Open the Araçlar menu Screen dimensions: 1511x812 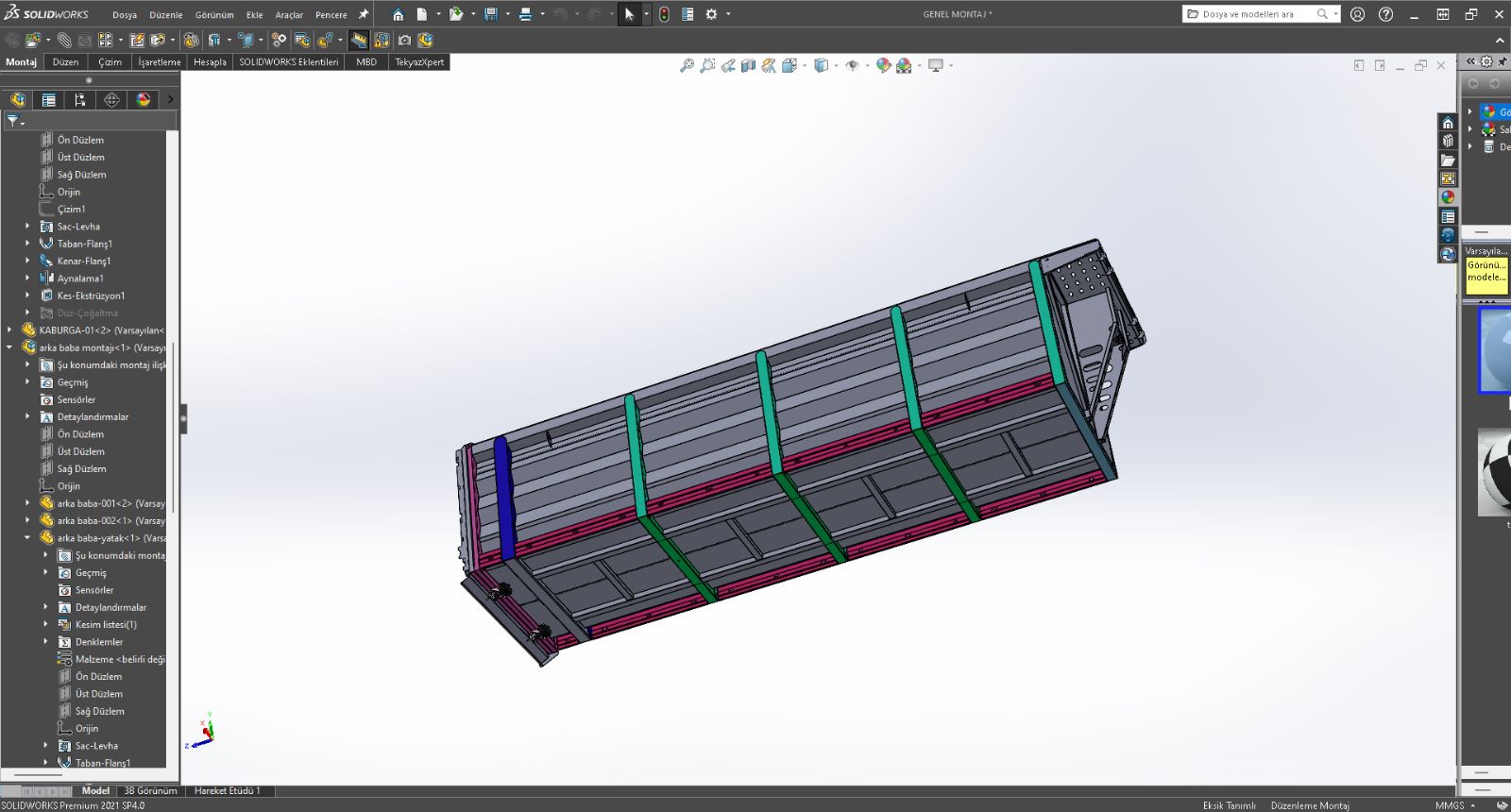(x=289, y=15)
